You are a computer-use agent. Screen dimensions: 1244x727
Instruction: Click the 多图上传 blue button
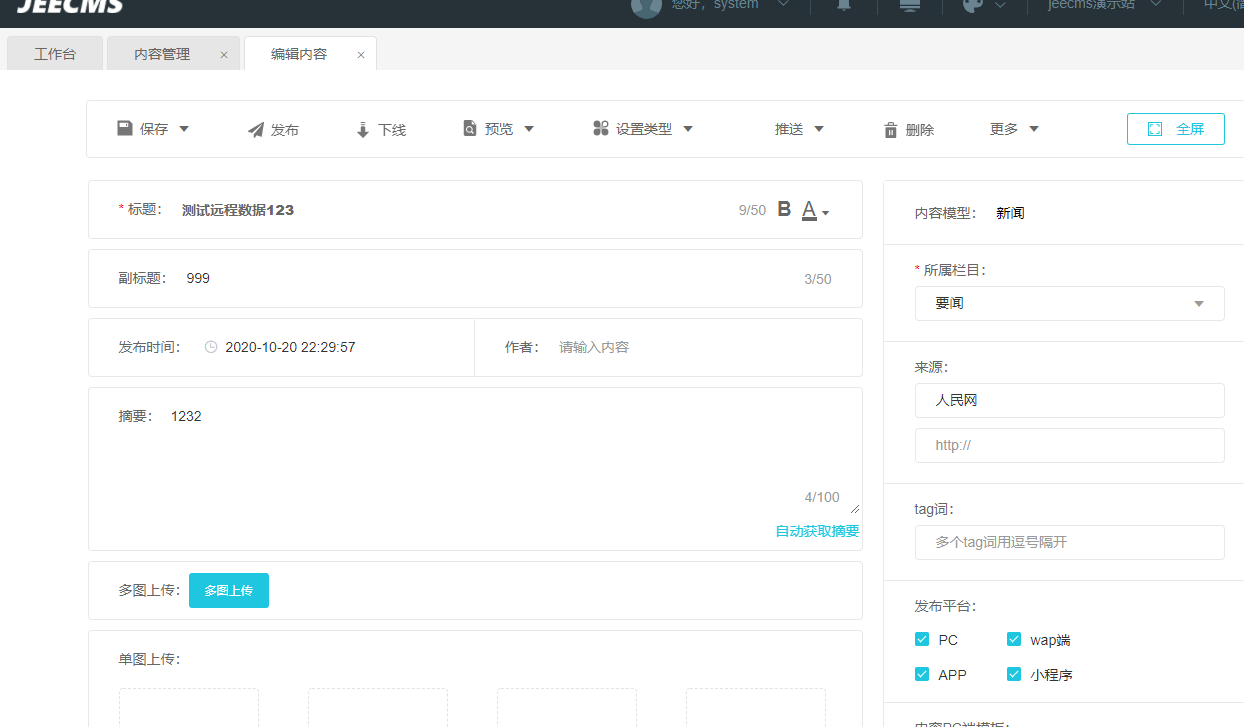pyautogui.click(x=229, y=590)
